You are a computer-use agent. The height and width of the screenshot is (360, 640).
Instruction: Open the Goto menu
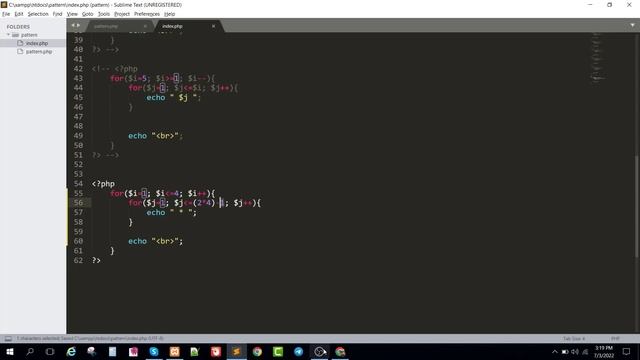tap(87, 14)
